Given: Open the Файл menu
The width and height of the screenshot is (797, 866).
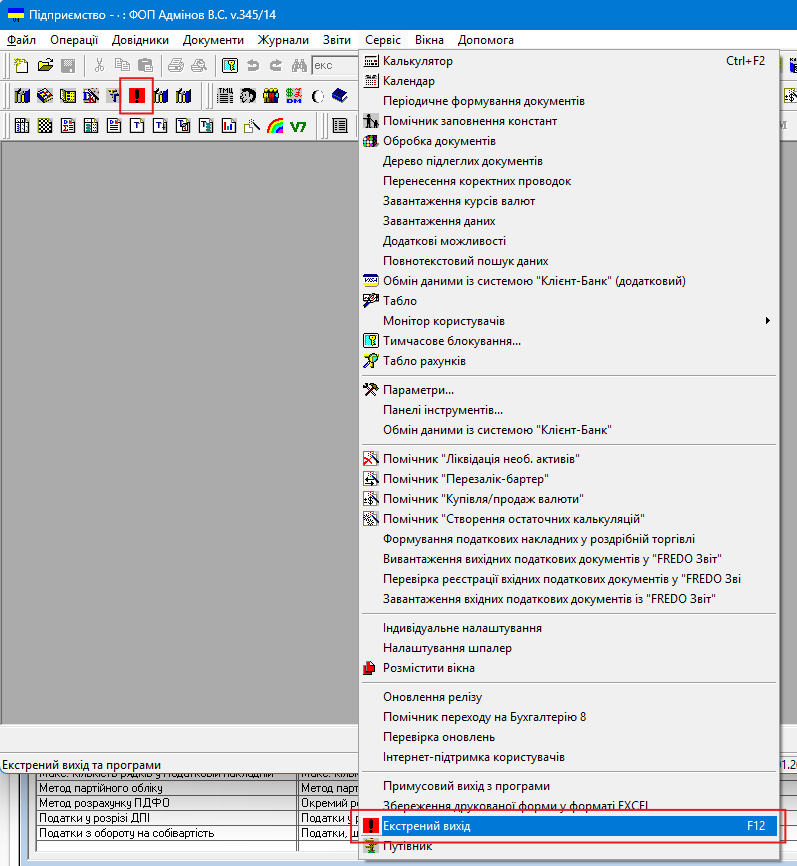Looking at the screenshot, I should [x=21, y=40].
